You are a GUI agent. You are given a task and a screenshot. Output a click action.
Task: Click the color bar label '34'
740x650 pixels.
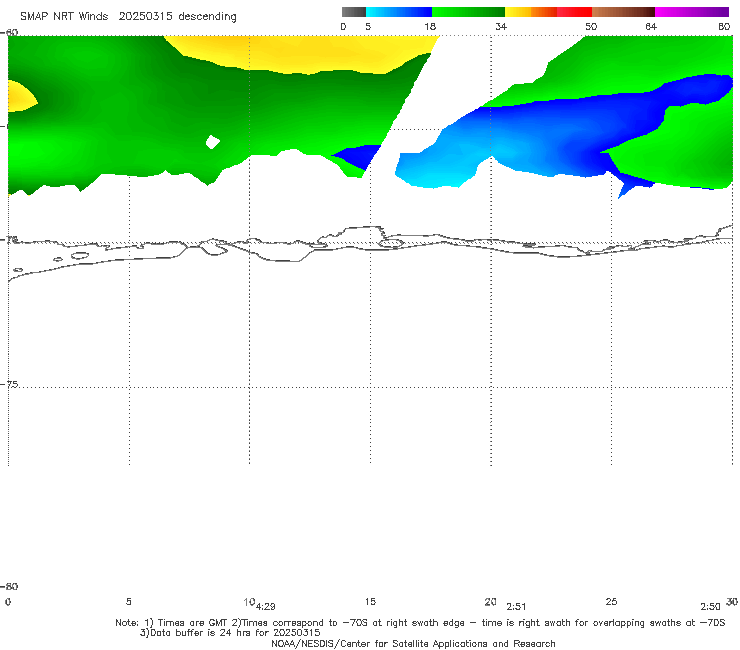pos(501,27)
